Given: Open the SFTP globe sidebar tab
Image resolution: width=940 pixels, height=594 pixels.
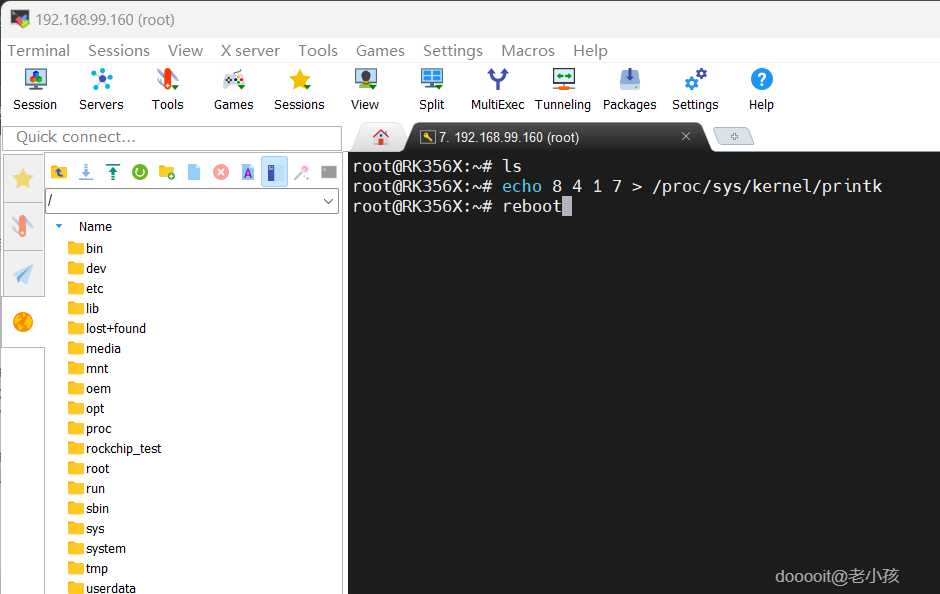Looking at the screenshot, I should tap(23, 322).
